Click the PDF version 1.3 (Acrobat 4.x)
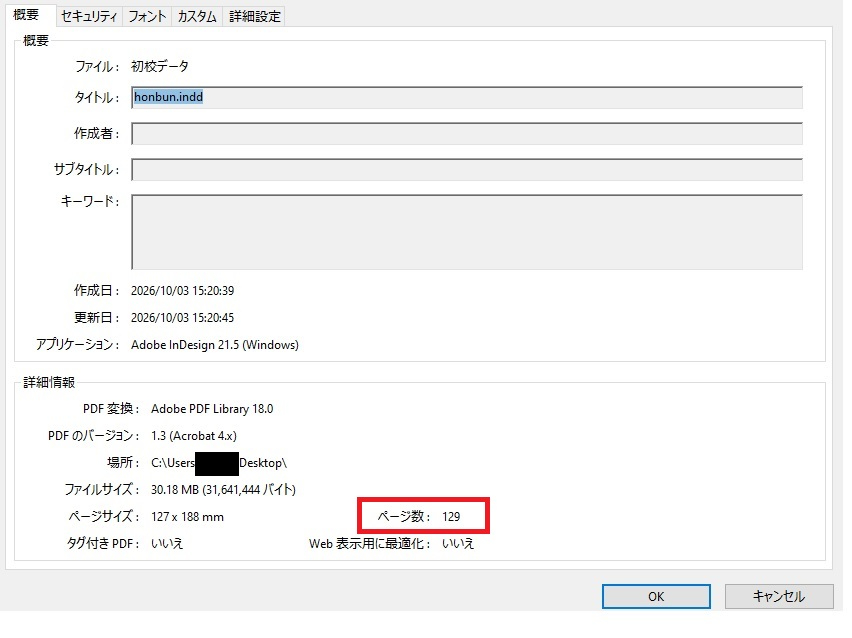Image resolution: width=852 pixels, height=638 pixels. coord(194,436)
